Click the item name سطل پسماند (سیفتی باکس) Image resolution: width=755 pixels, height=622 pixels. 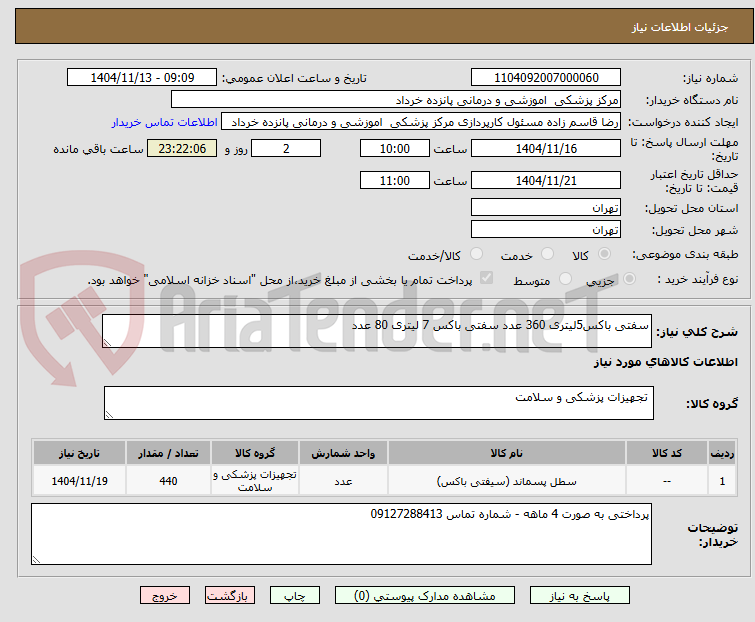[x=507, y=481]
